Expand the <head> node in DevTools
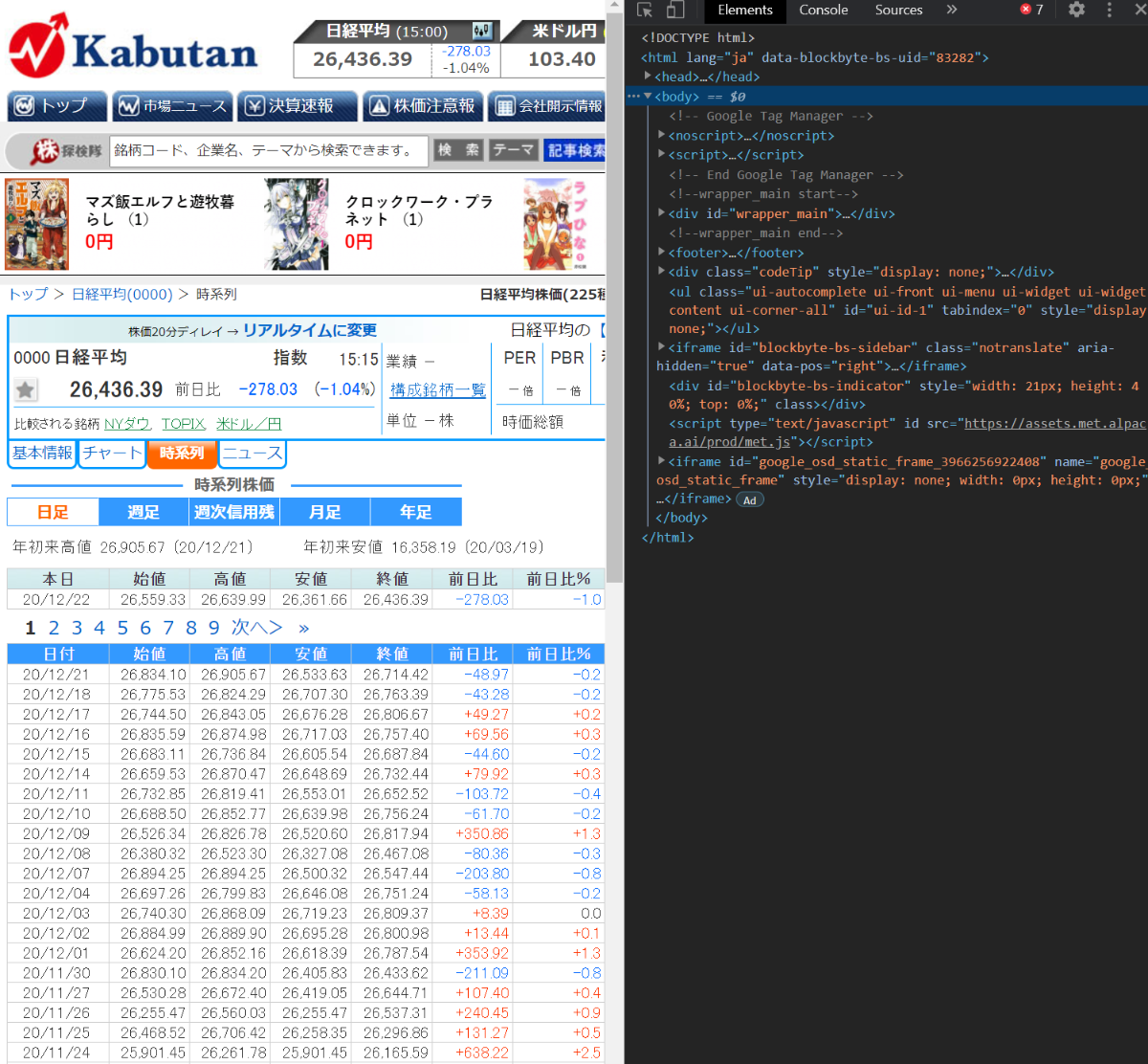1148x1064 pixels. [x=648, y=76]
